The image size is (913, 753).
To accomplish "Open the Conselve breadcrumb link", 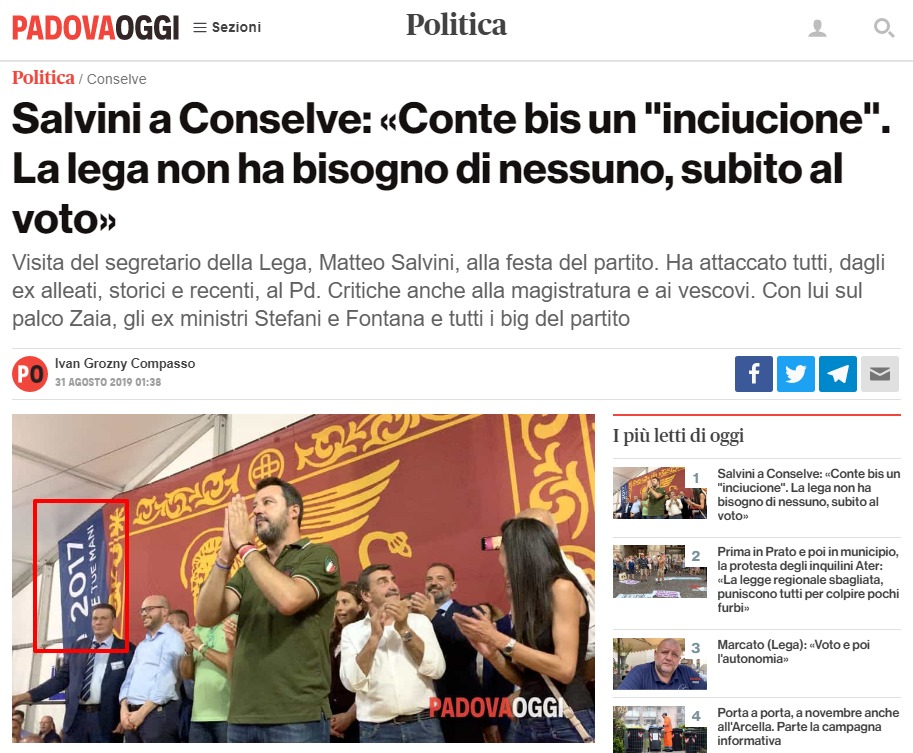I will click(x=116, y=79).
